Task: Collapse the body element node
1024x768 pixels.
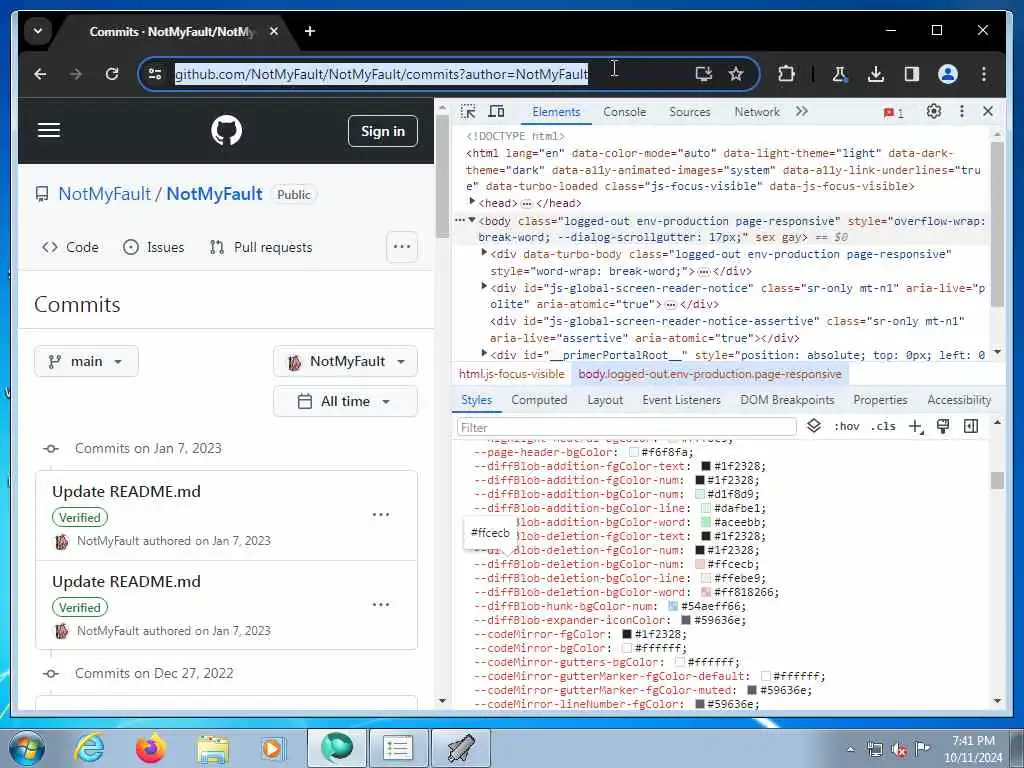Action: (x=472, y=220)
